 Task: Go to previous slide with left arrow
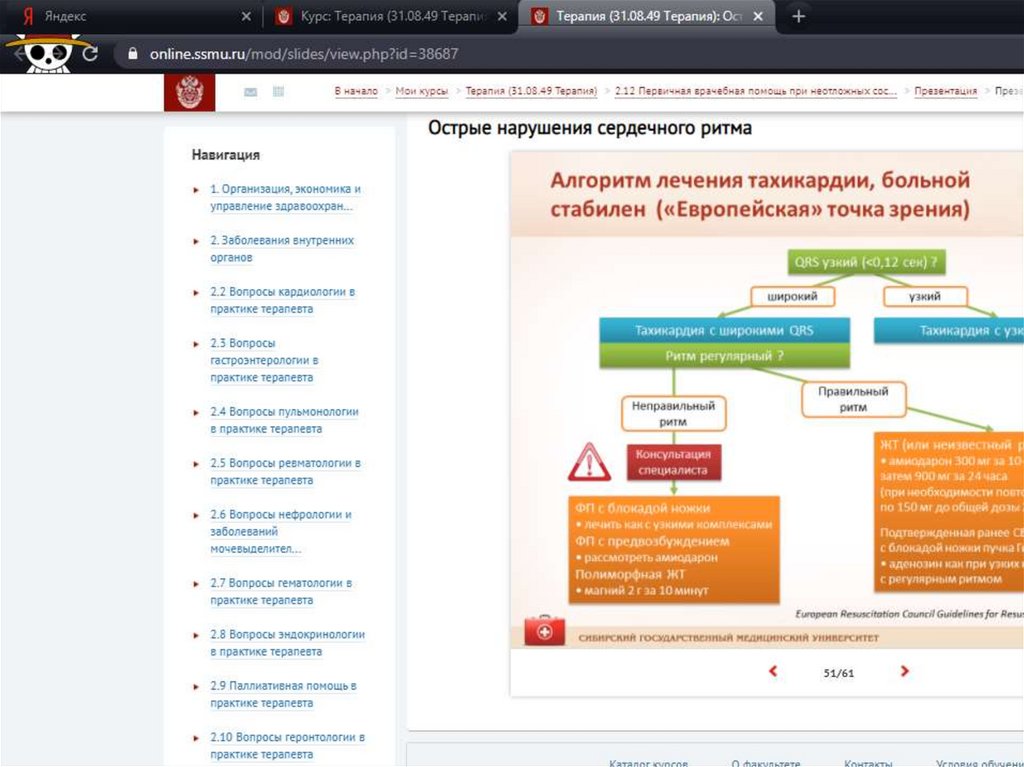pos(773,671)
